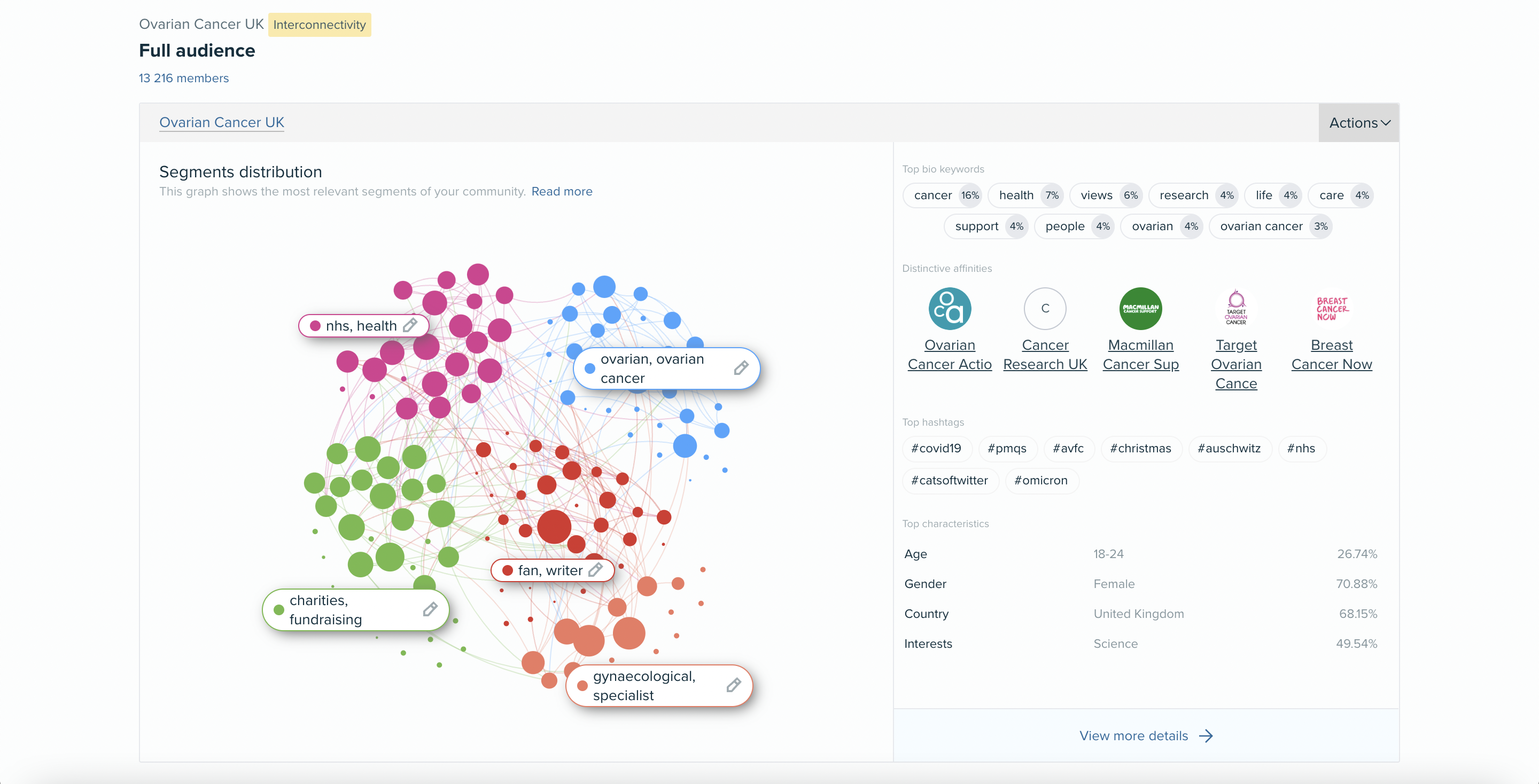Click the Interconnectivity toggle tag

(x=318, y=23)
